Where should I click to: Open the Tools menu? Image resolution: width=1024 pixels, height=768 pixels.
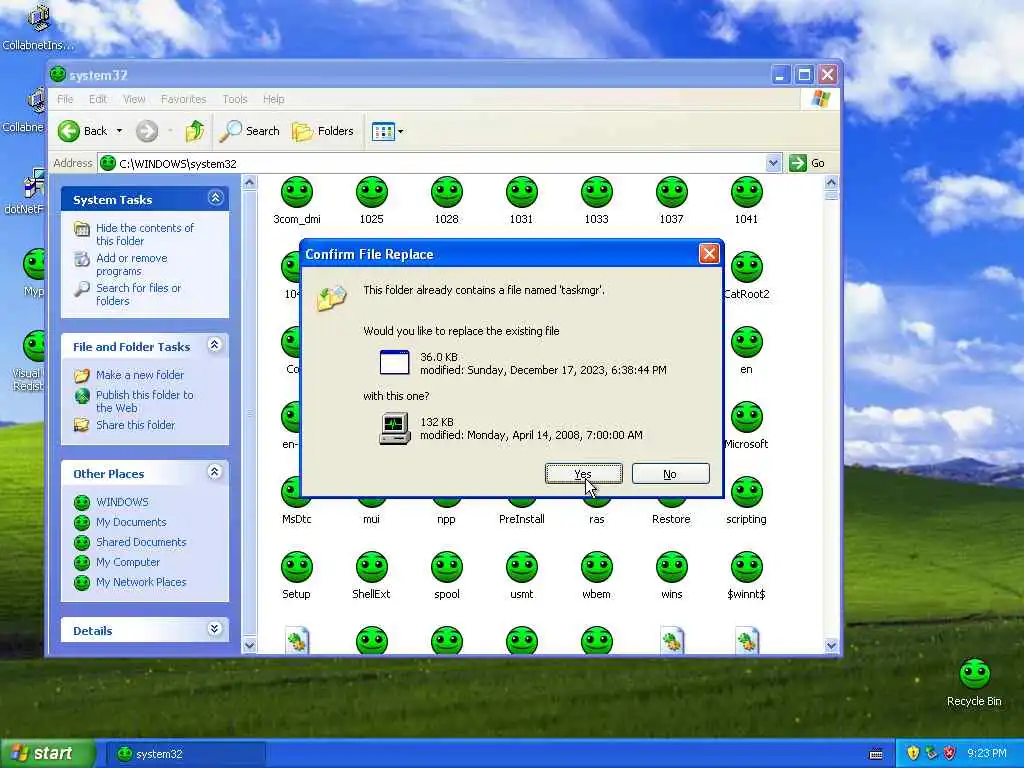(x=234, y=99)
